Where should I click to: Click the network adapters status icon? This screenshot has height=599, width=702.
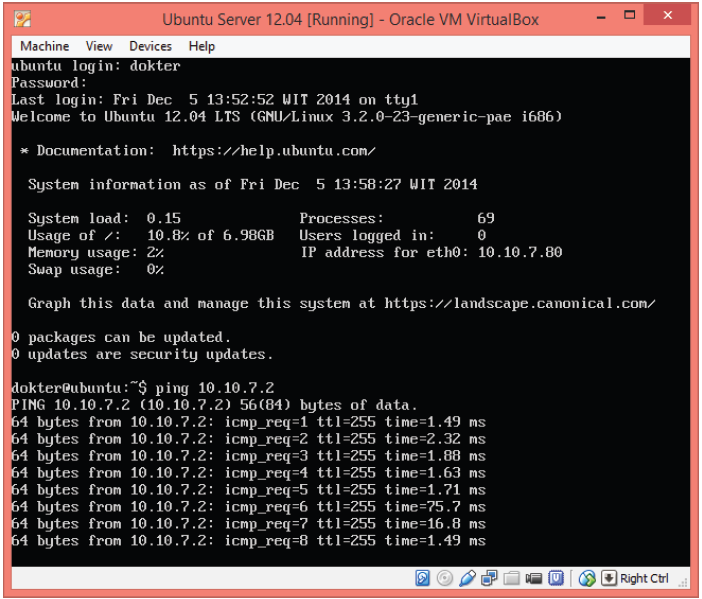[489, 578]
